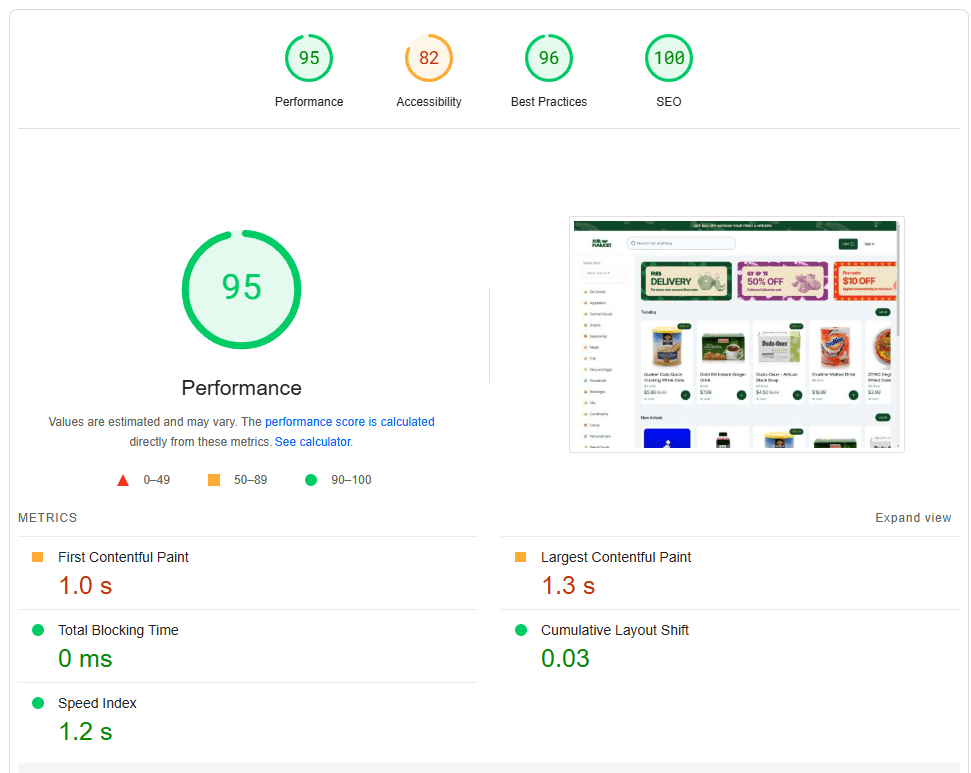Open the "performance score is calculated" link
This screenshot has height=773, width=971.
tap(349, 422)
